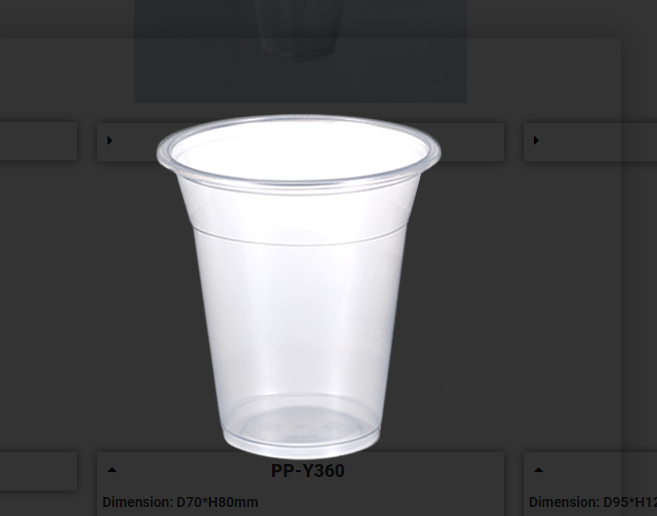Click the right-pointing arrow on the middle card header
The width and height of the screenshot is (657, 516).
[110, 140]
